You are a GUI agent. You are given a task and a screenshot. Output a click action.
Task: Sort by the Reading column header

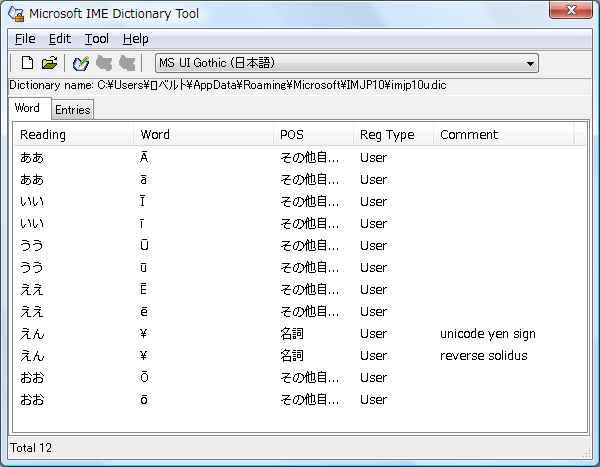click(73, 135)
